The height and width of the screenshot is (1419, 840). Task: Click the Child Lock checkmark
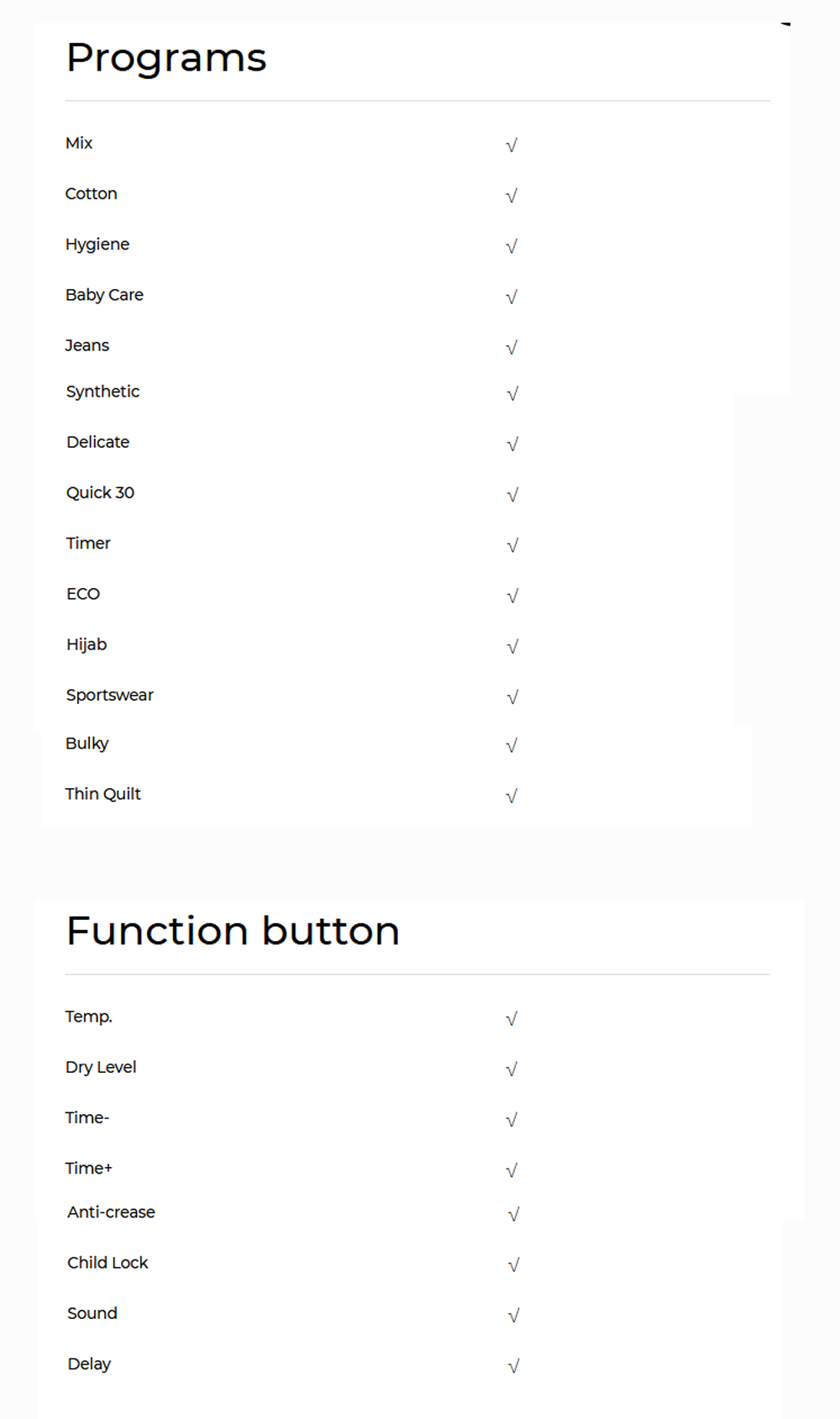tap(514, 1264)
